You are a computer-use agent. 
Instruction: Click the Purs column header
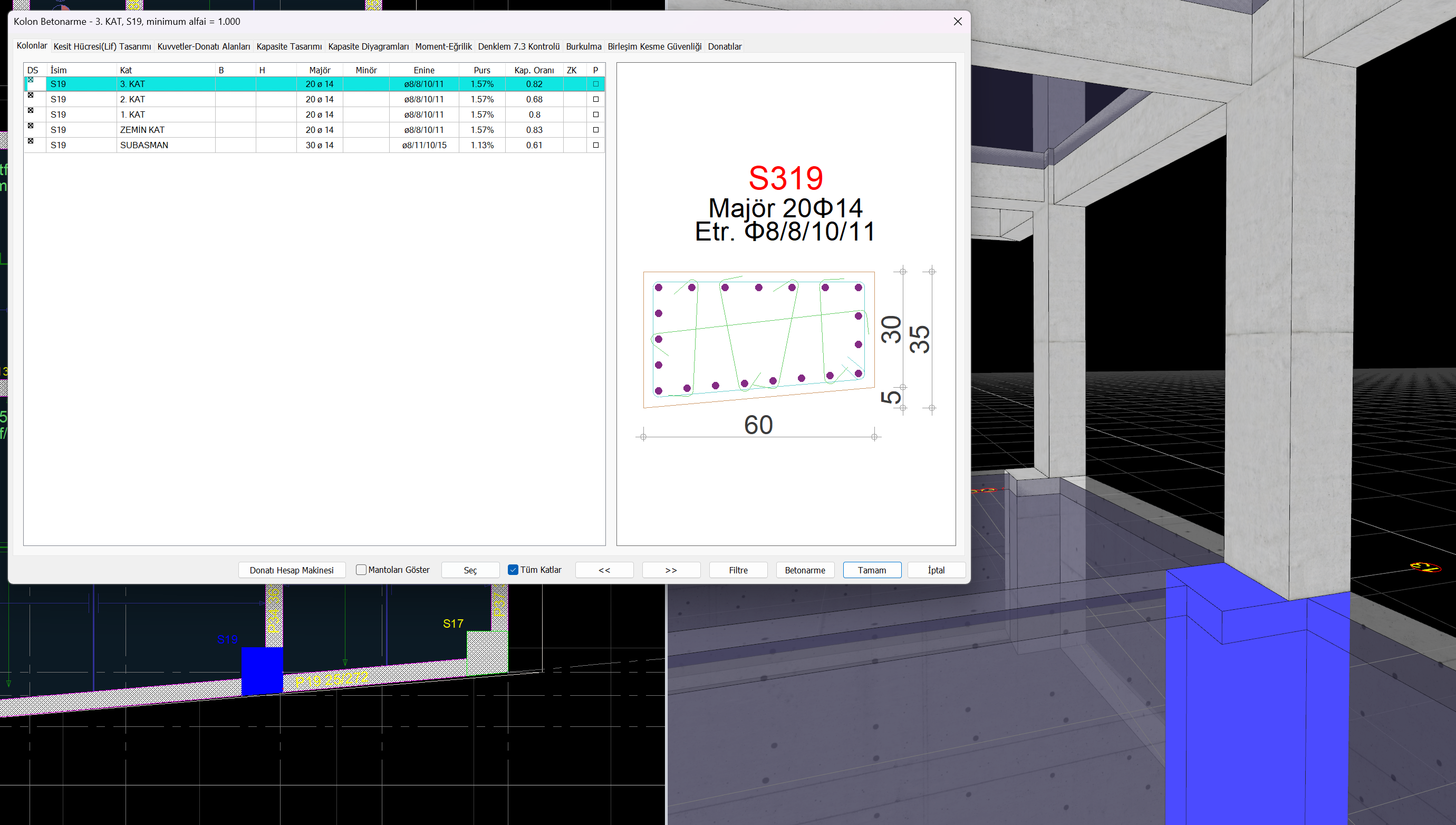pyautogui.click(x=482, y=70)
